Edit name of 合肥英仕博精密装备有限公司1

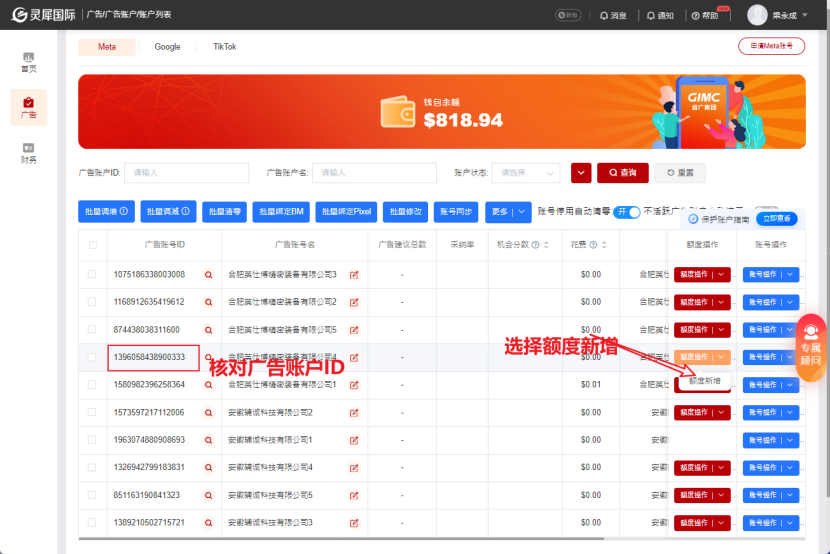tap(354, 385)
